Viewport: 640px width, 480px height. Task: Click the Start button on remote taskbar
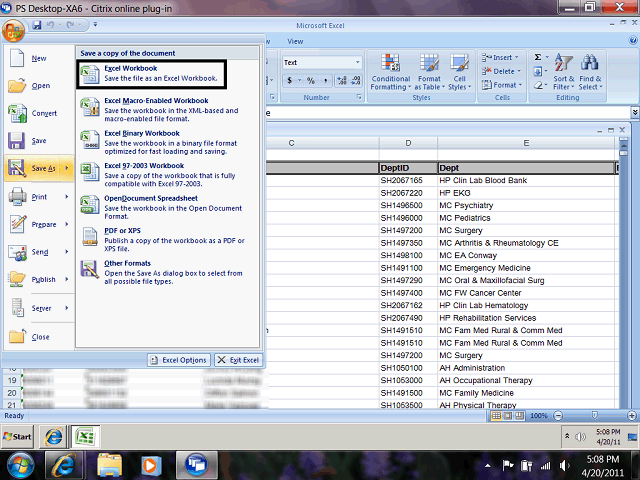pos(17,436)
